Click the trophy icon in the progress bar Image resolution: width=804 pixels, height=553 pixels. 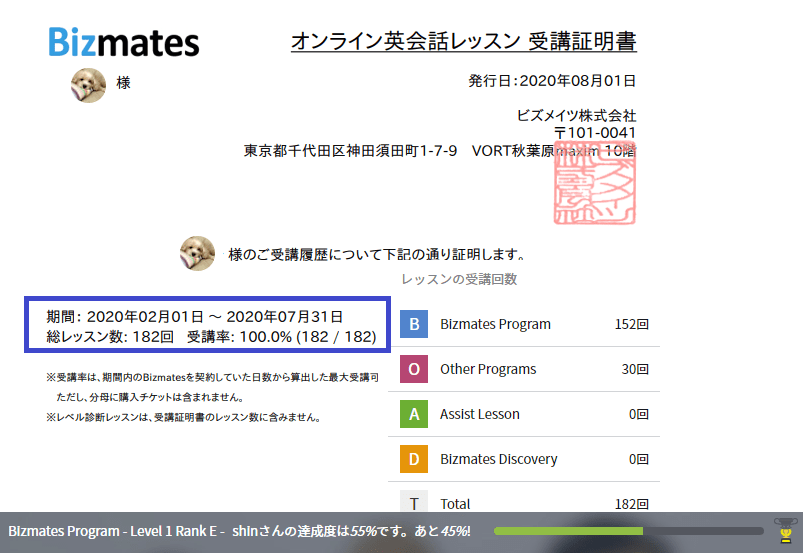[x=786, y=530]
